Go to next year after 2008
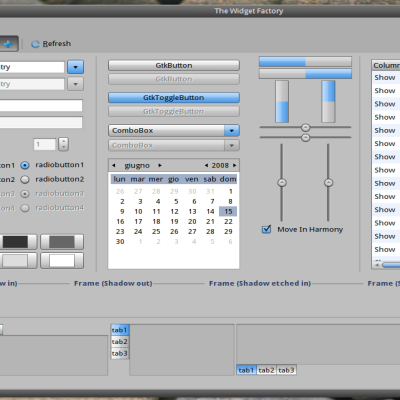 tap(235, 165)
